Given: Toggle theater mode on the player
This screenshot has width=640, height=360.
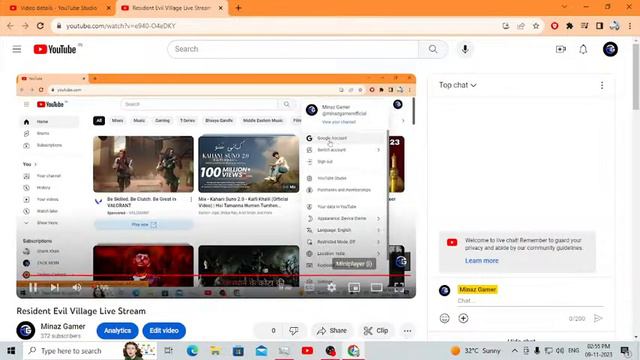Looking at the screenshot, I should pos(376,287).
